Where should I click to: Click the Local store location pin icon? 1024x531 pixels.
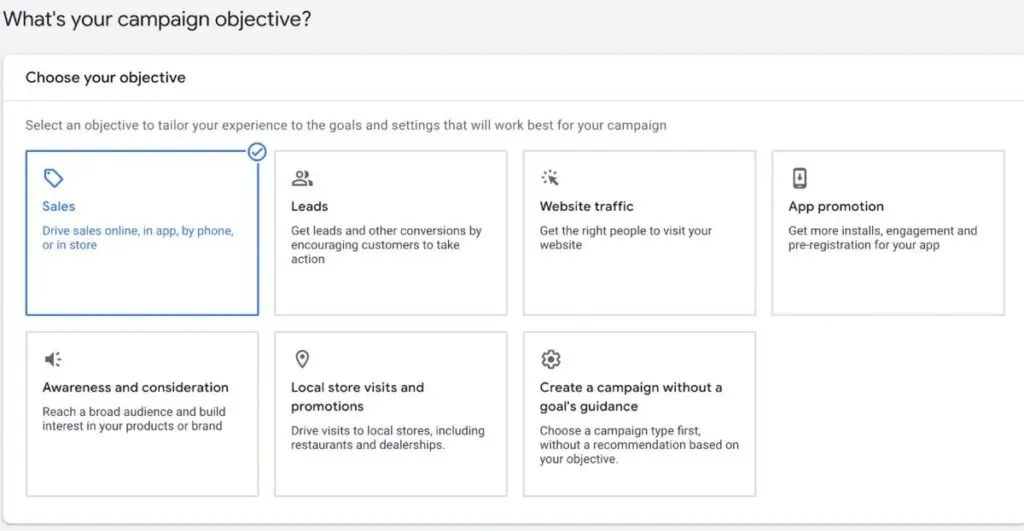pos(302,359)
